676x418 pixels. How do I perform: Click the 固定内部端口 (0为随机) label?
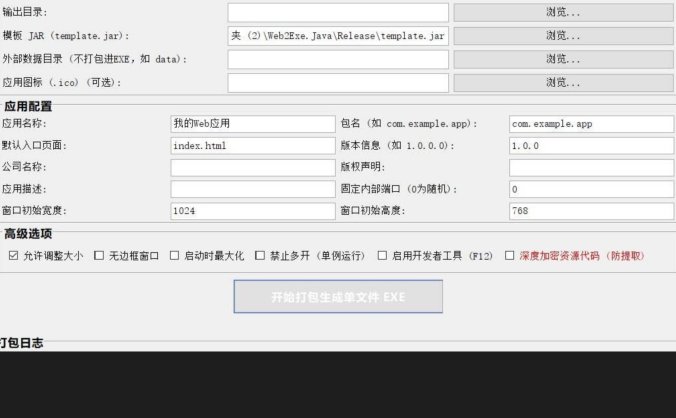pyautogui.click(x=398, y=189)
